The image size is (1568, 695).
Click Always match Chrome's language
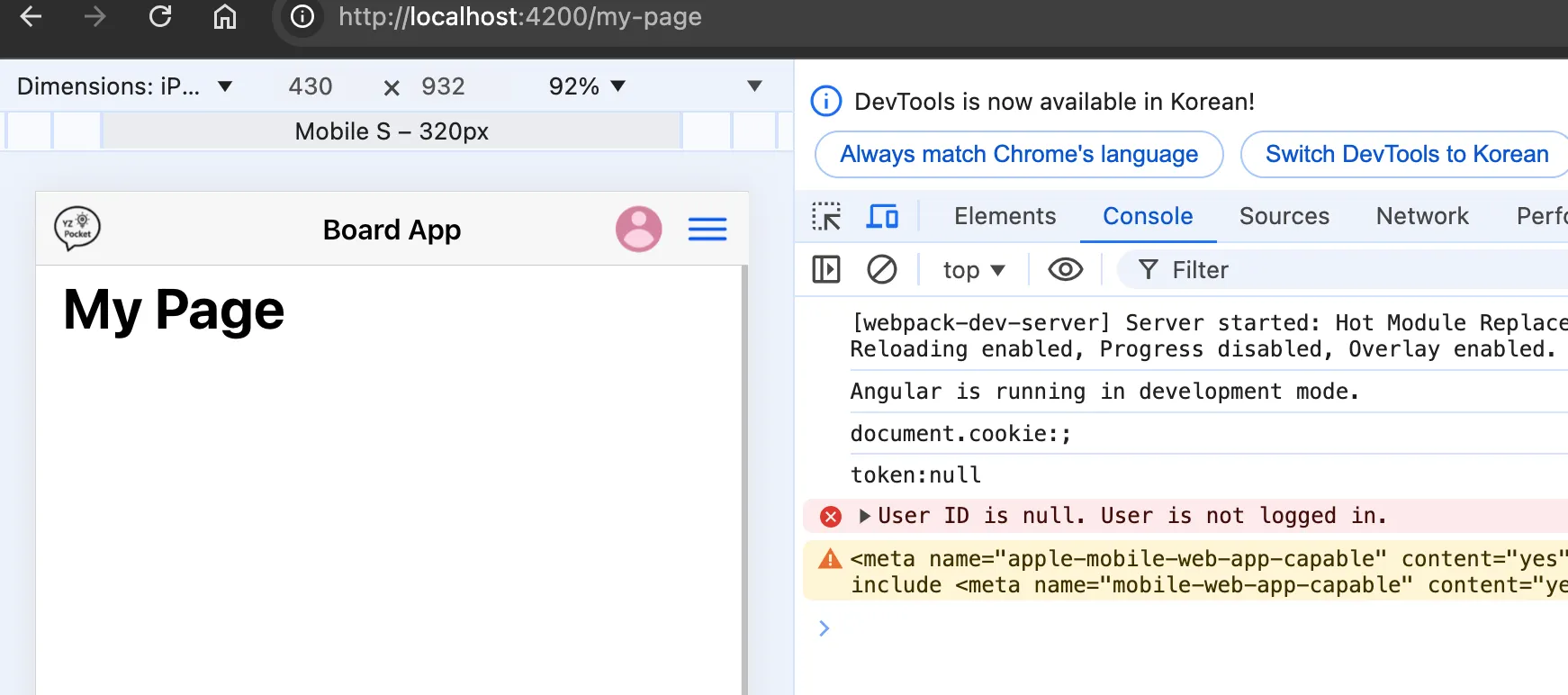click(x=1019, y=155)
